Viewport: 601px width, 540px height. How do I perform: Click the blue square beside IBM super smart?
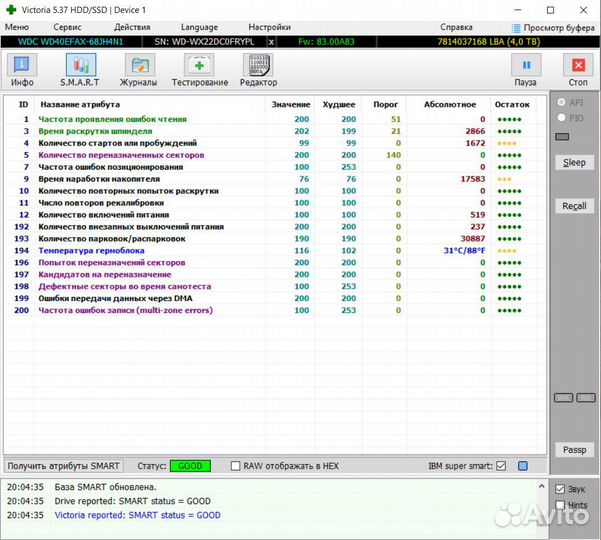pos(522,466)
